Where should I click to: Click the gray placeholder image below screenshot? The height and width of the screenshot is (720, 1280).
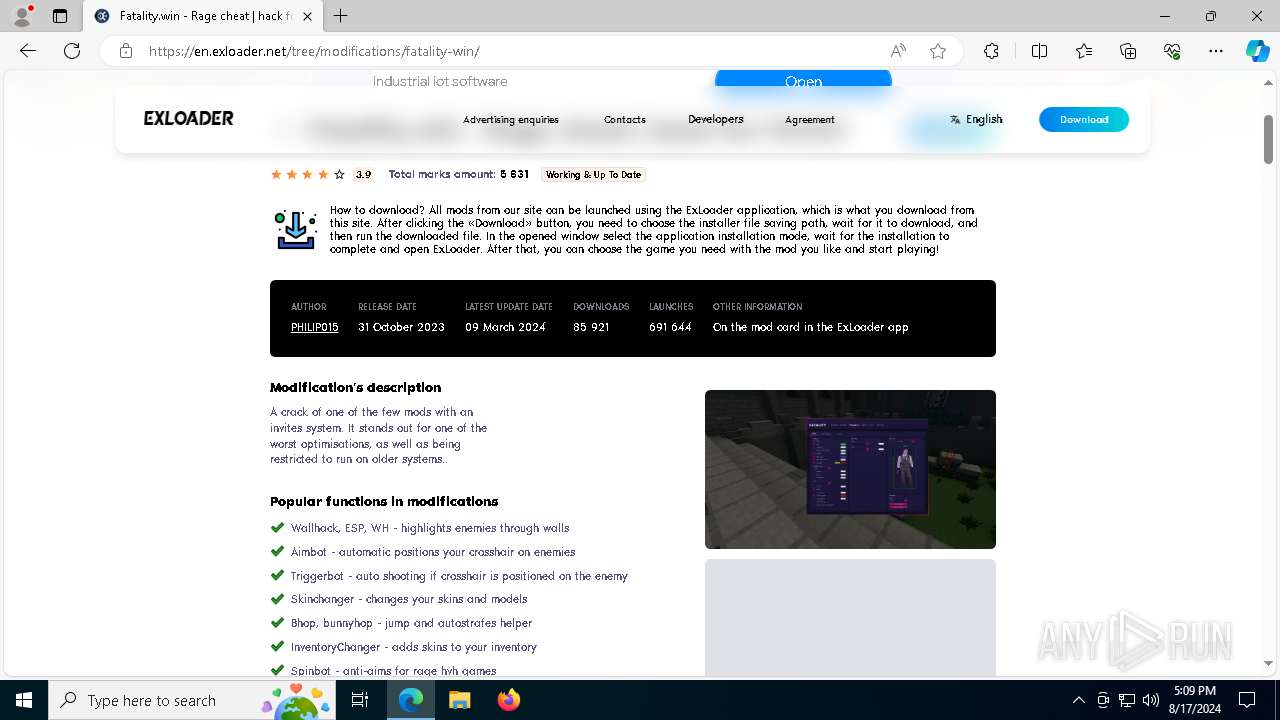coord(850,617)
